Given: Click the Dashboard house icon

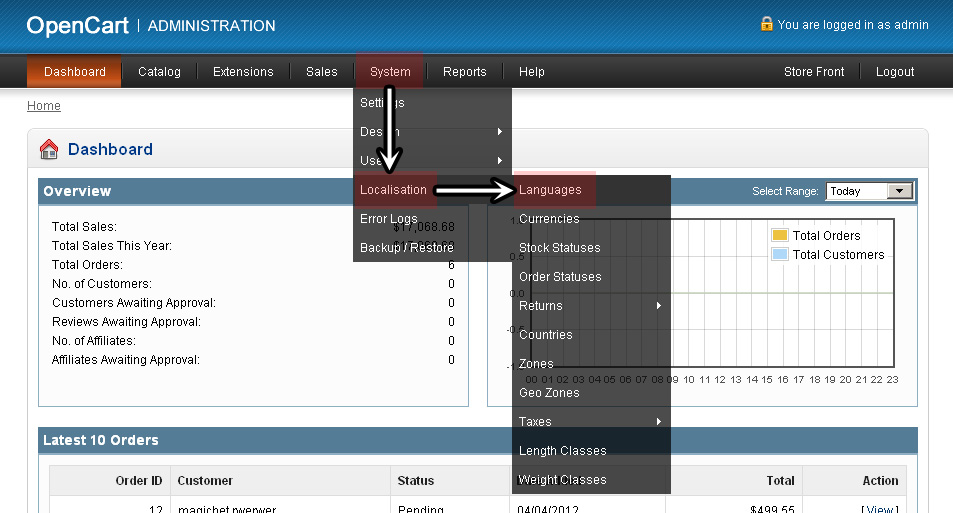Looking at the screenshot, I should pos(49,150).
